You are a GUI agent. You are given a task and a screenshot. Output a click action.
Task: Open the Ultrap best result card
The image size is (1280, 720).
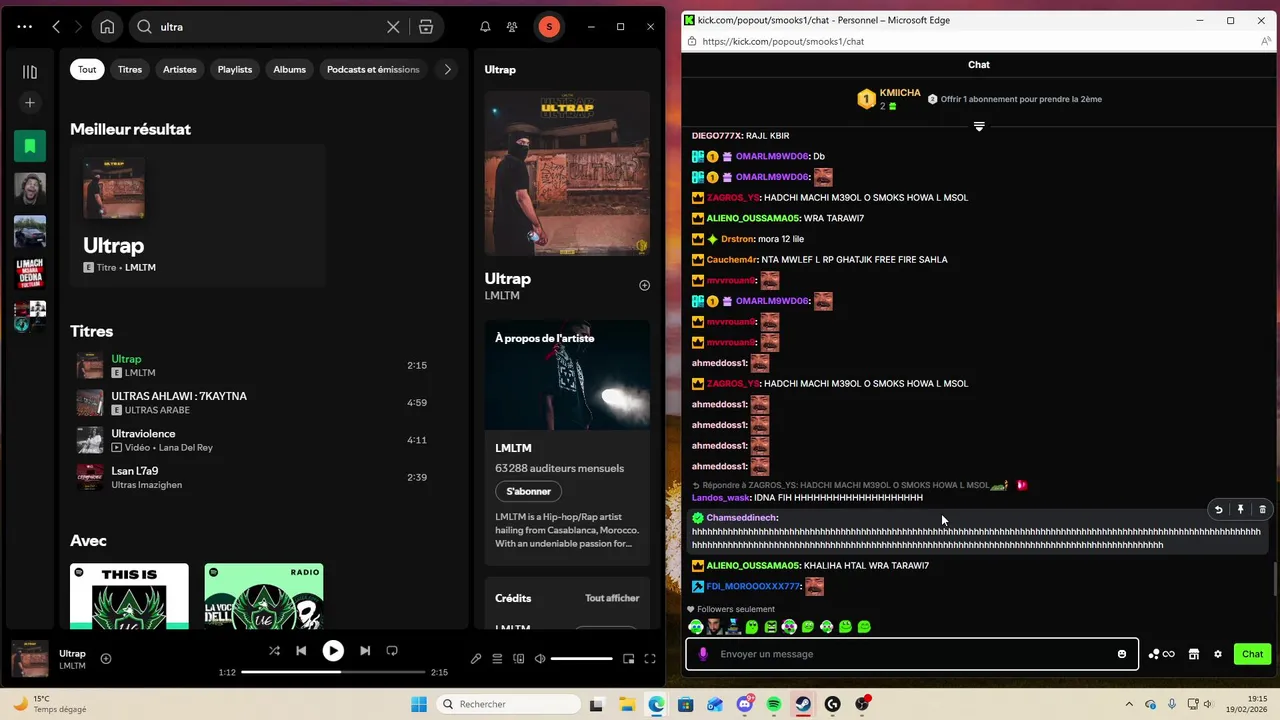point(198,218)
